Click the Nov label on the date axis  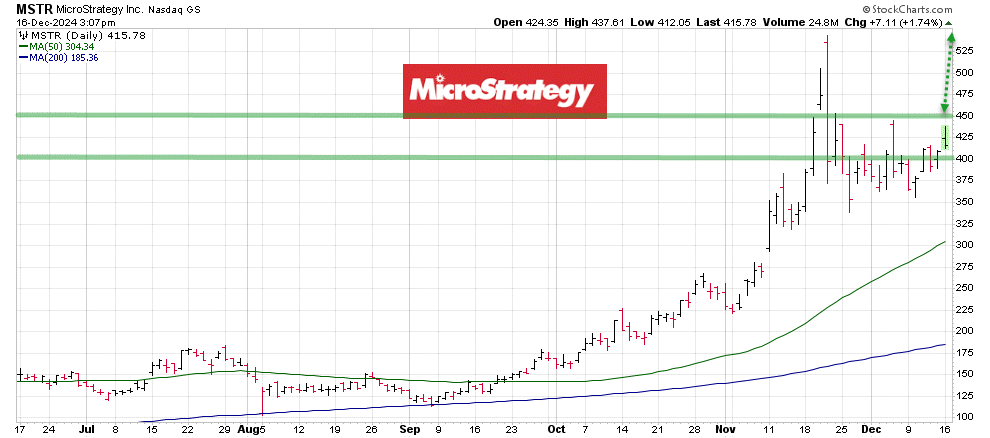(726, 427)
